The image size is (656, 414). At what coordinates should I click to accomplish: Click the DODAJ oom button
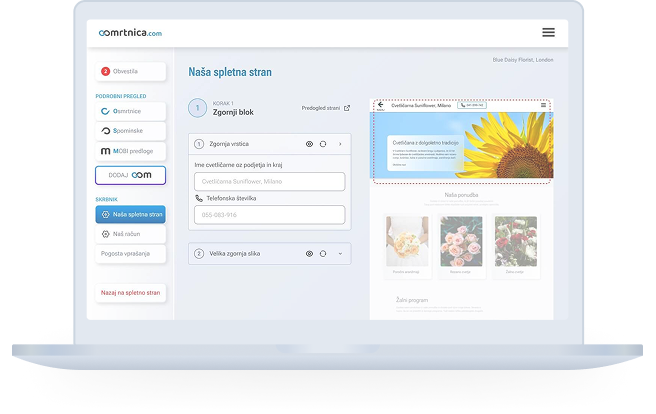[130, 175]
